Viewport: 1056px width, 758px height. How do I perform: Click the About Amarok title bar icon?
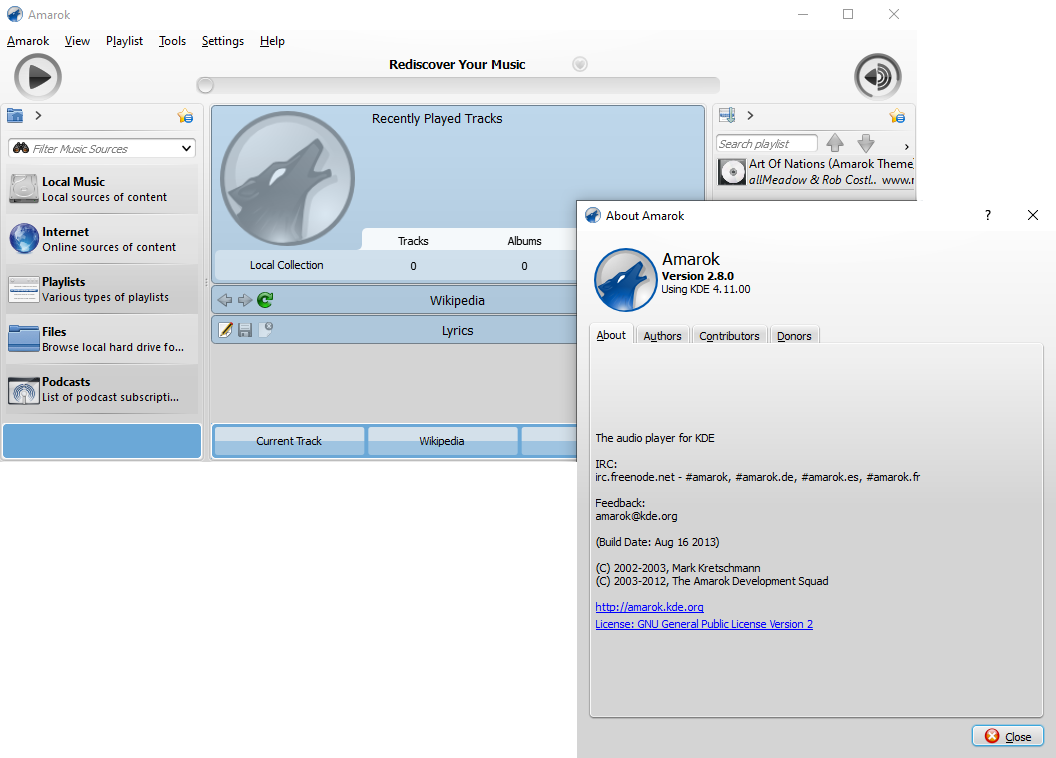click(593, 215)
